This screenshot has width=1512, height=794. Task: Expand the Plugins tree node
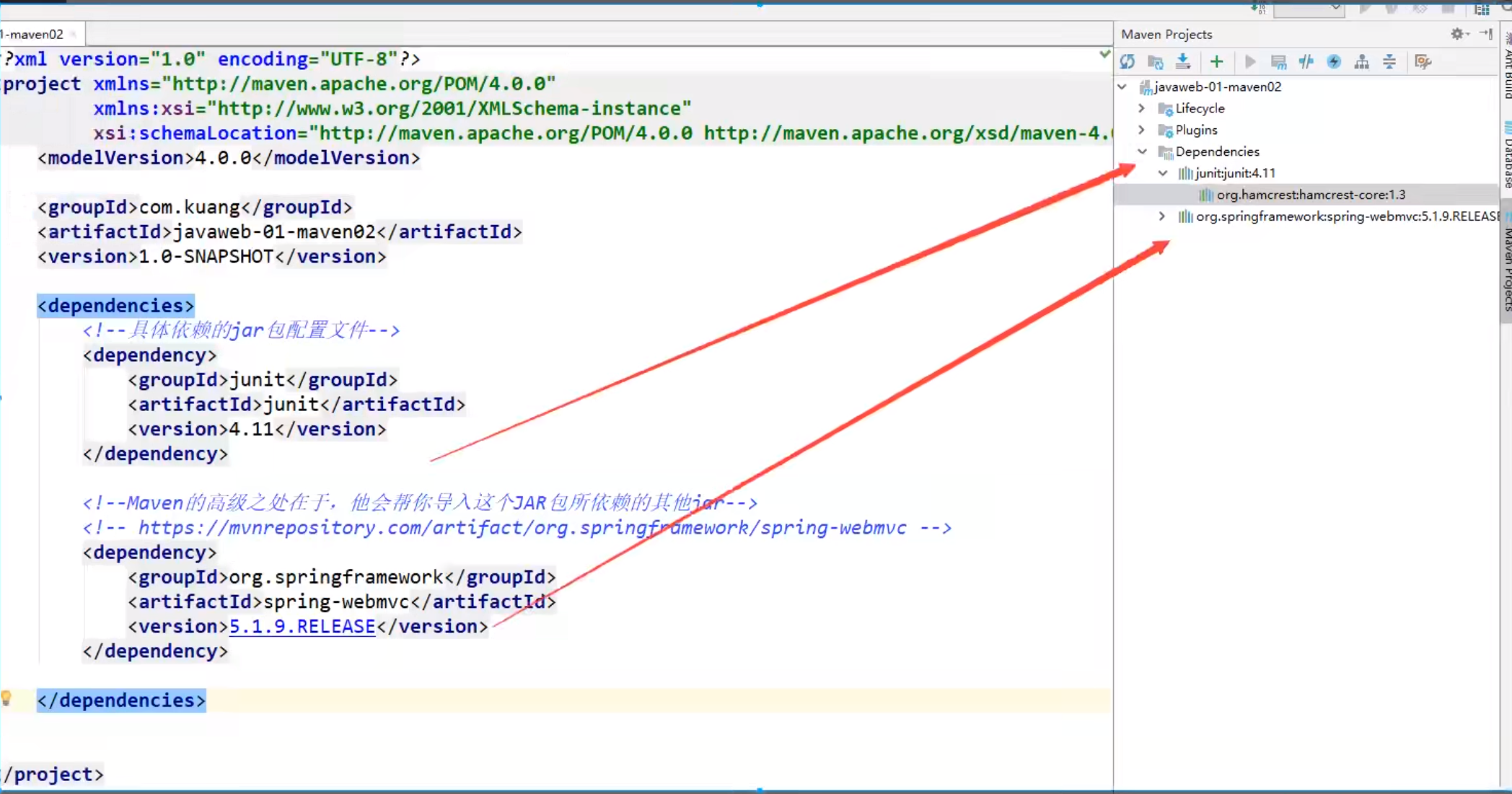[x=1142, y=130]
